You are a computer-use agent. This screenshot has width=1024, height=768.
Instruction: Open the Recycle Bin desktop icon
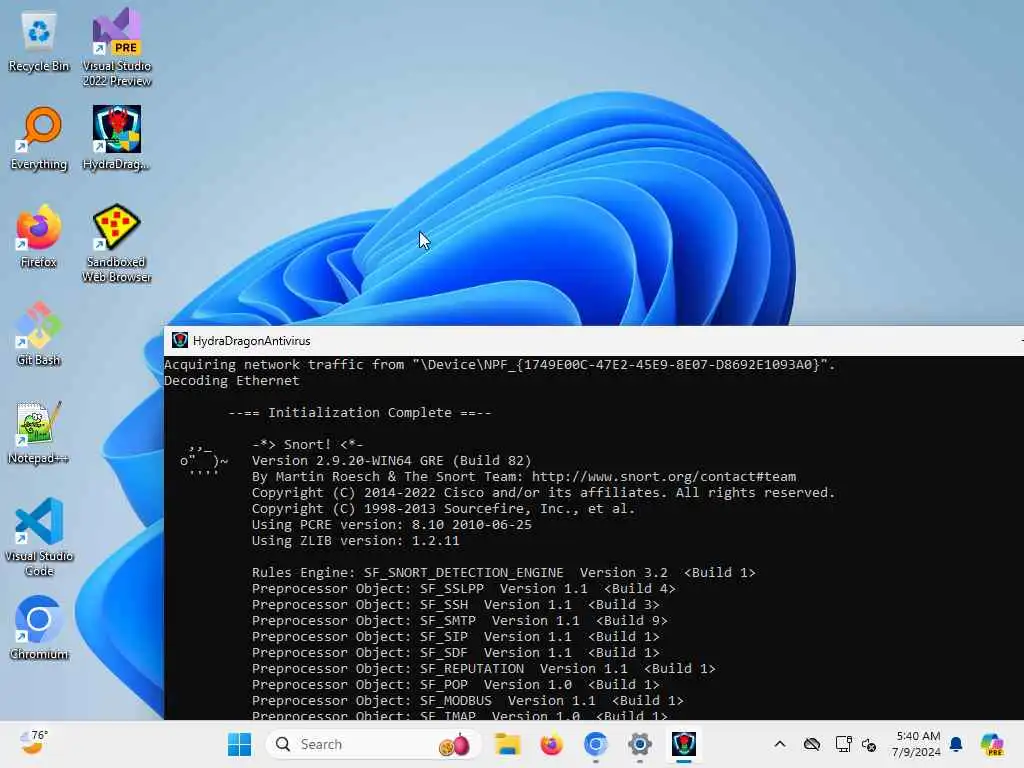39,41
